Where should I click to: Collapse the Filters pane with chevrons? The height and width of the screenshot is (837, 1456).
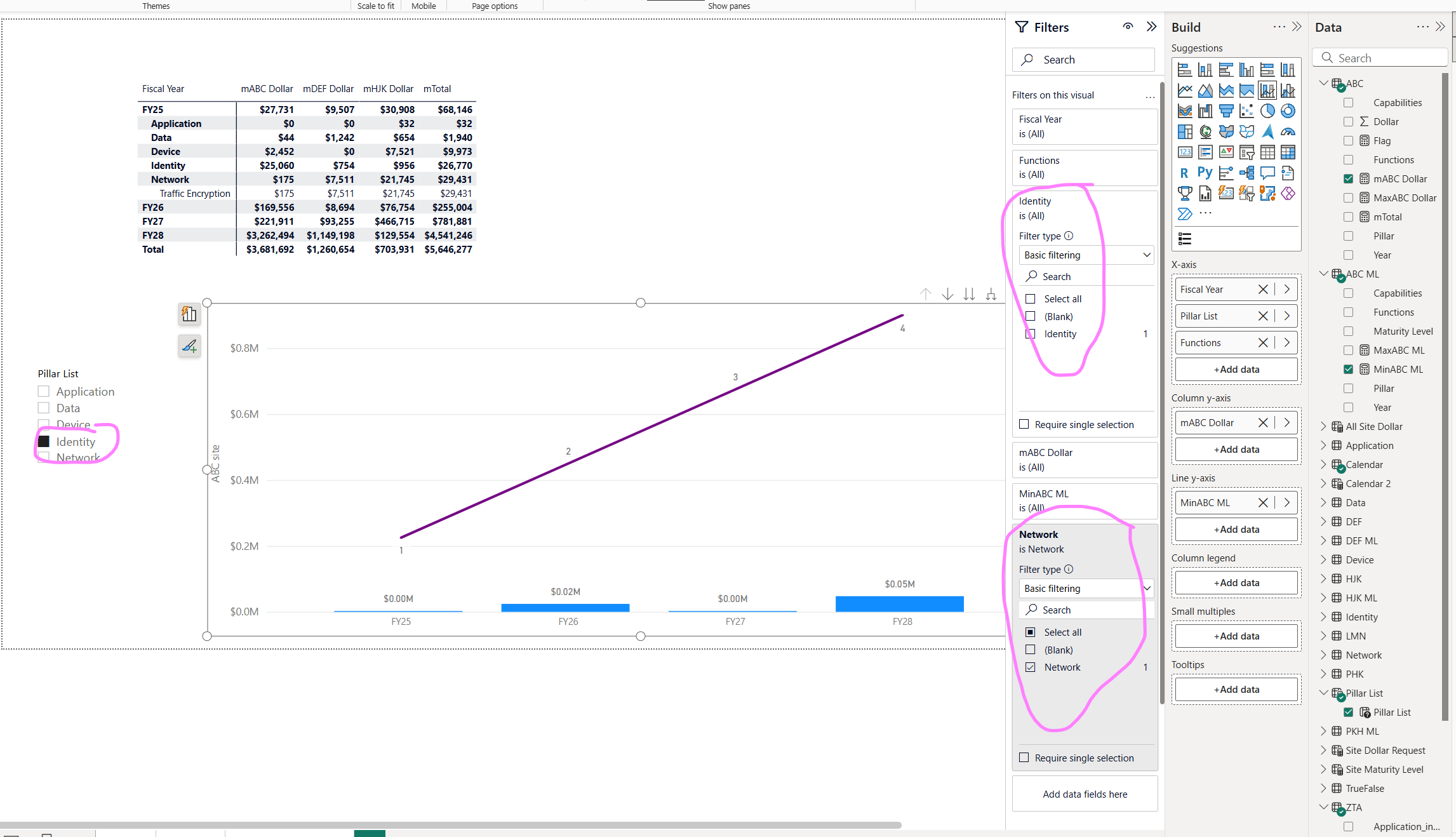coord(1151,27)
